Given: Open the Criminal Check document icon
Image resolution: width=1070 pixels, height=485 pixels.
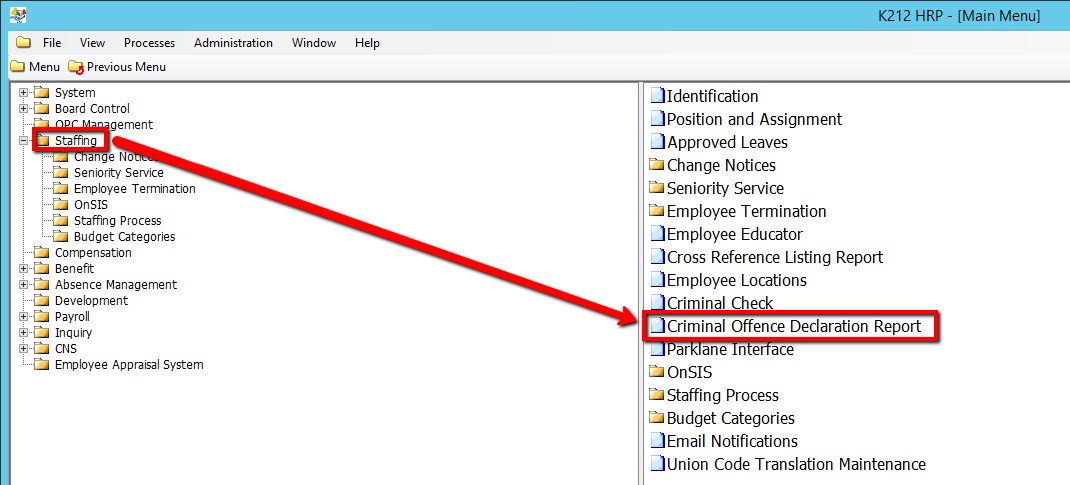Looking at the screenshot, I should (657, 303).
